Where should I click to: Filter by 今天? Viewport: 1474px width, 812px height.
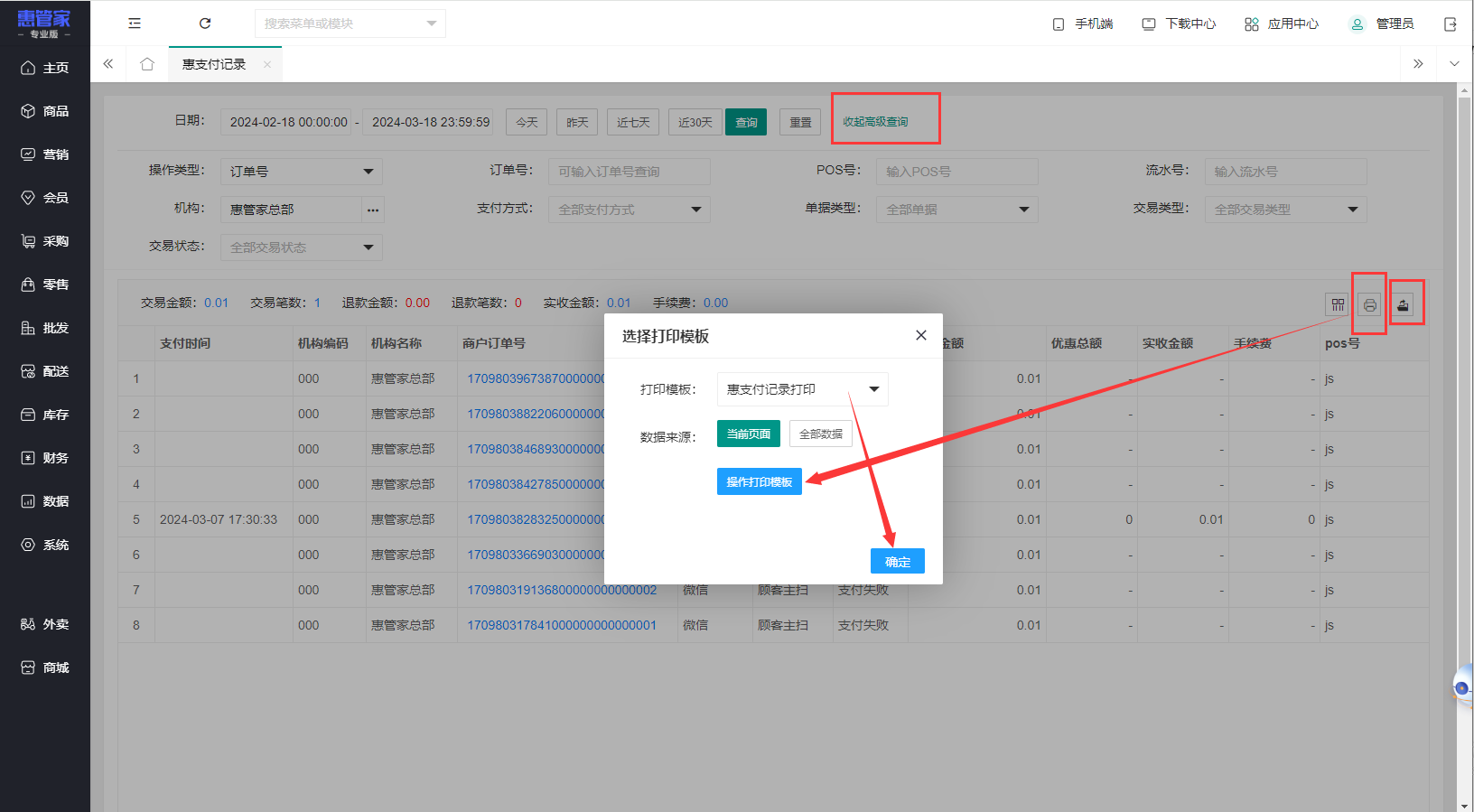point(527,122)
